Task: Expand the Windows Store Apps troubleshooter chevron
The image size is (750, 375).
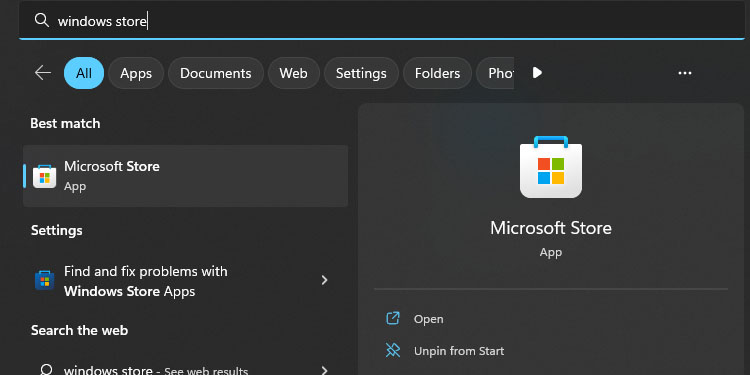Action: [324, 280]
